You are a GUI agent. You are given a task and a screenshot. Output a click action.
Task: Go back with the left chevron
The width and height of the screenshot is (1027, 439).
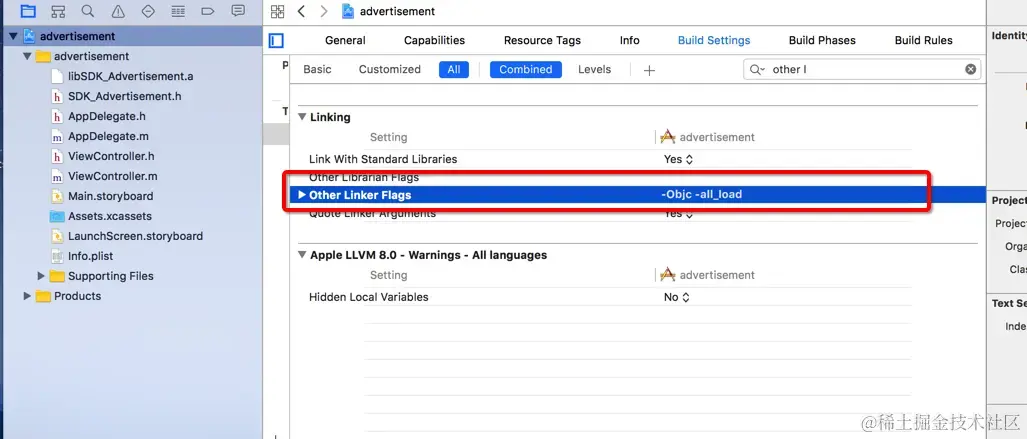[x=301, y=11]
